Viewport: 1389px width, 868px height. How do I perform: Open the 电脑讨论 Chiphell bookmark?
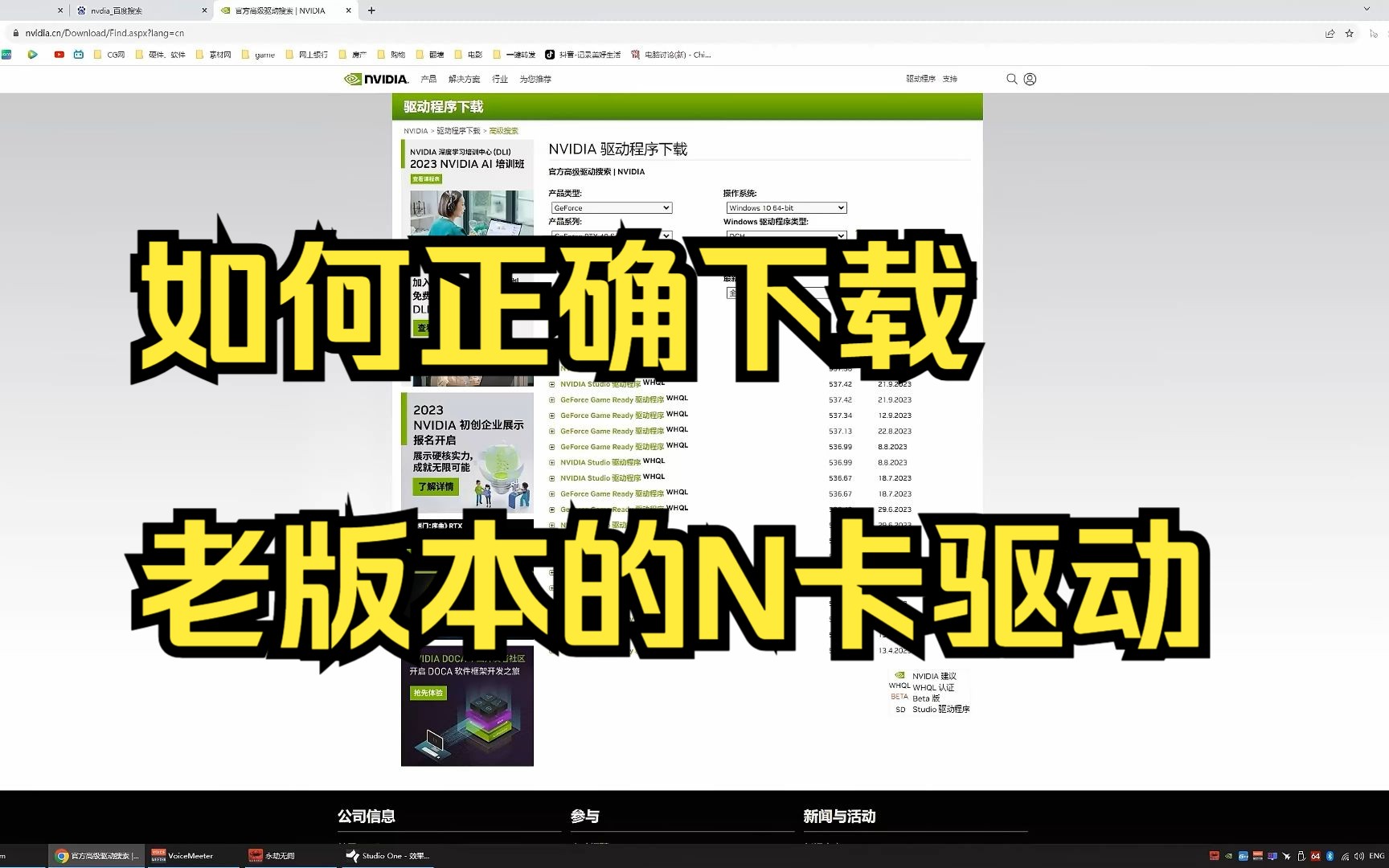coord(670,55)
